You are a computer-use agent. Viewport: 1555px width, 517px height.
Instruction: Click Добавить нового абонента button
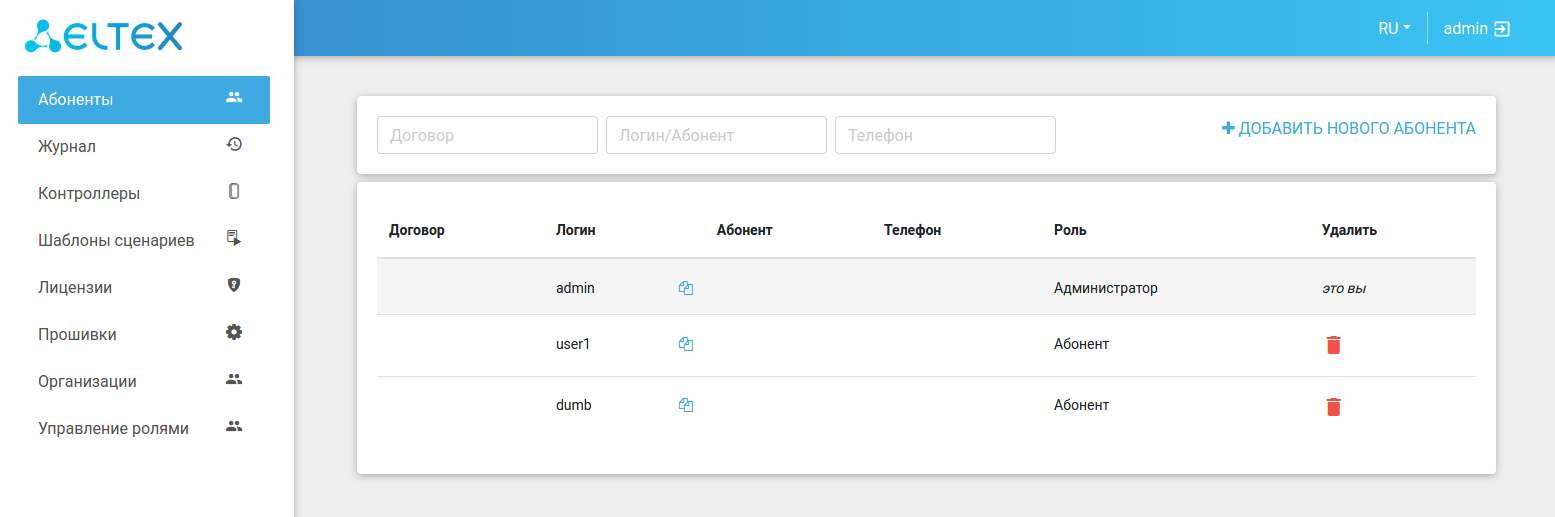(x=1348, y=129)
